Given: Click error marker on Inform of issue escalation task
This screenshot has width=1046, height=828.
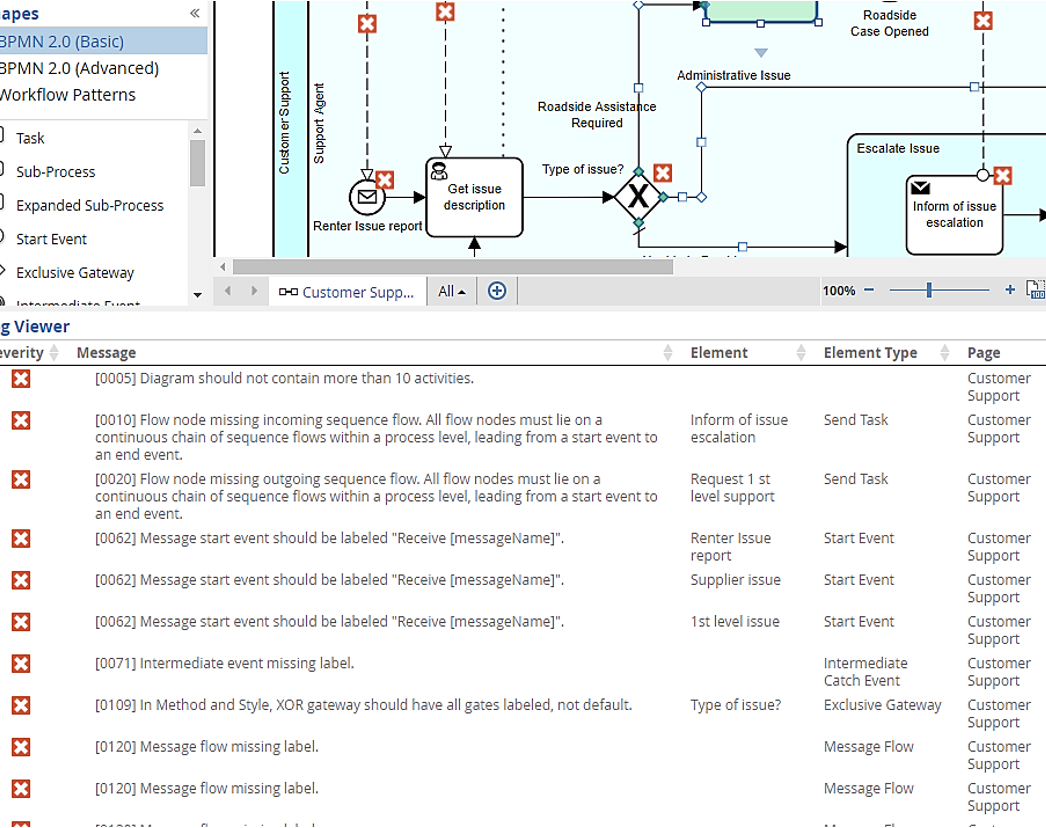Looking at the screenshot, I should (1003, 176).
